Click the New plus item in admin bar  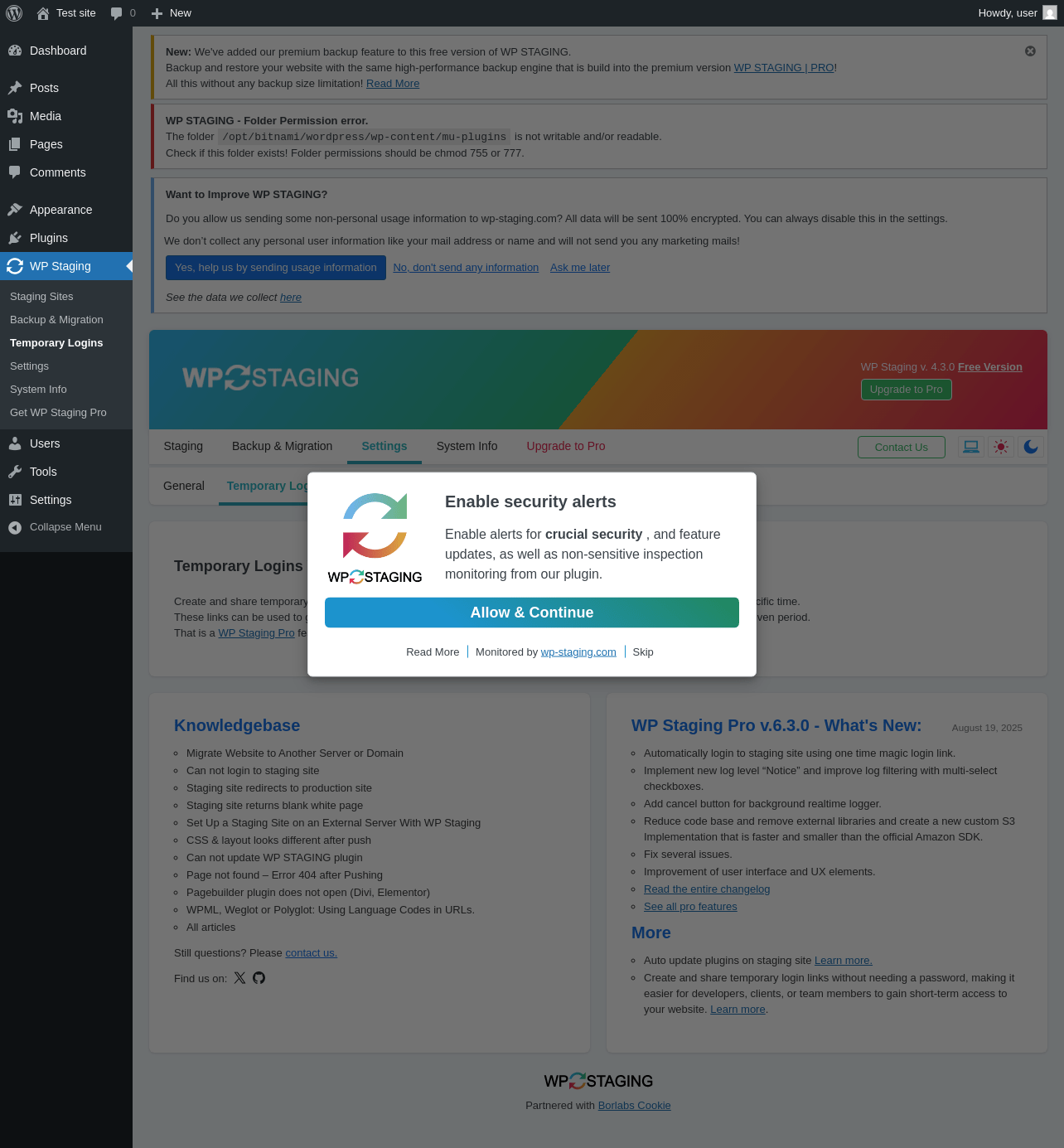click(171, 13)
